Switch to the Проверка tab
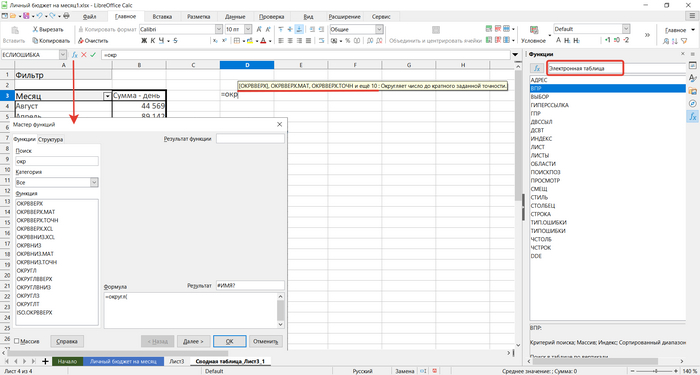The height and width of the screenshot is (375, 700). (x=271, y=17)
